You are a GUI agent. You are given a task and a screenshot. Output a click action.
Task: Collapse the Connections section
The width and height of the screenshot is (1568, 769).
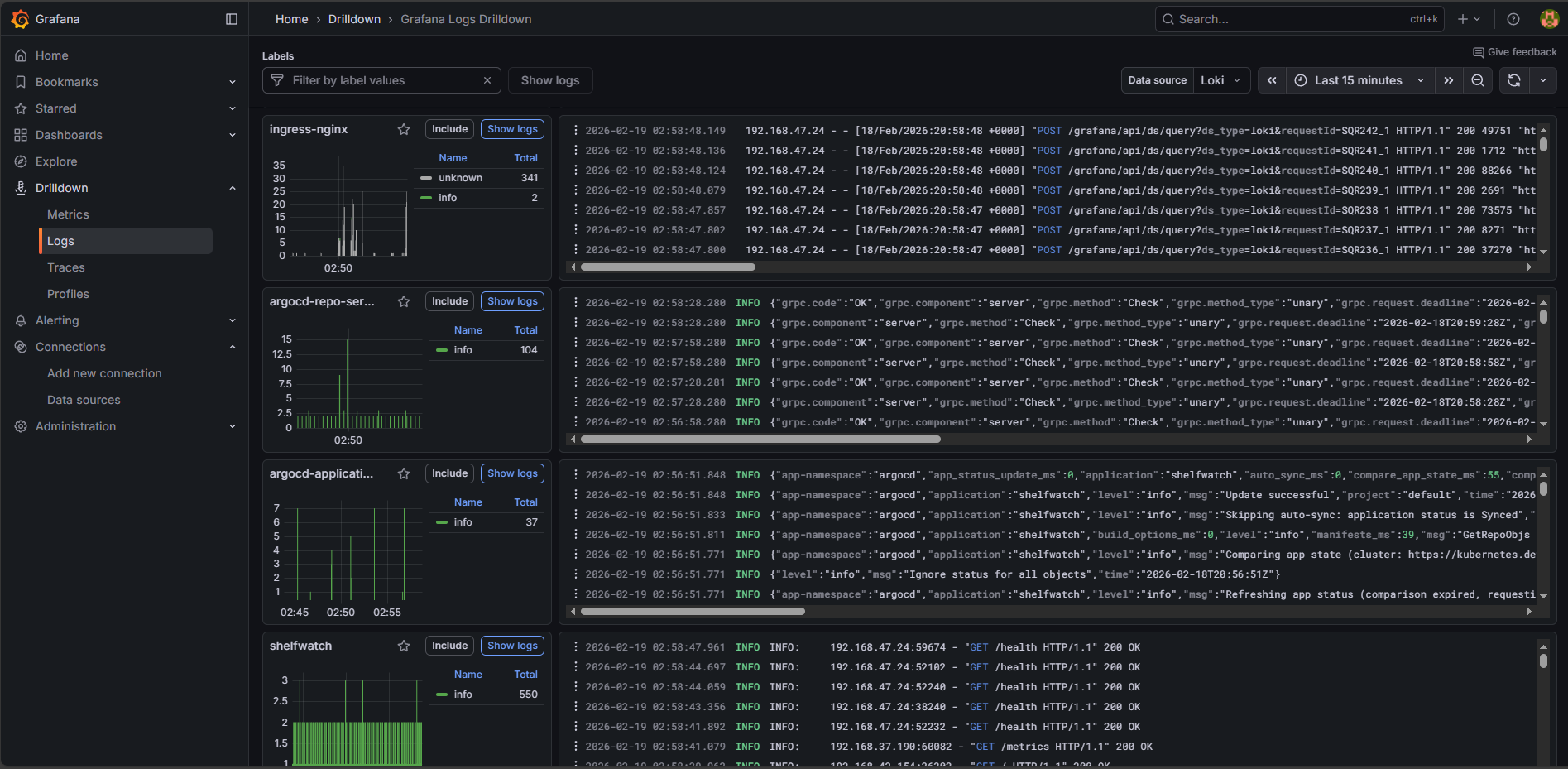click(x=233, y=347)
